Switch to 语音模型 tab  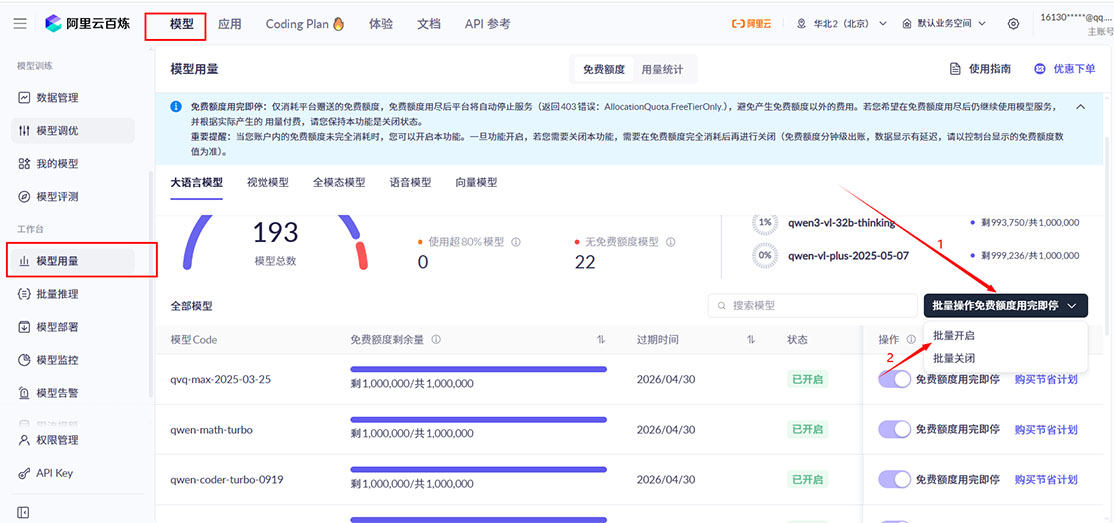click(410, 183)
